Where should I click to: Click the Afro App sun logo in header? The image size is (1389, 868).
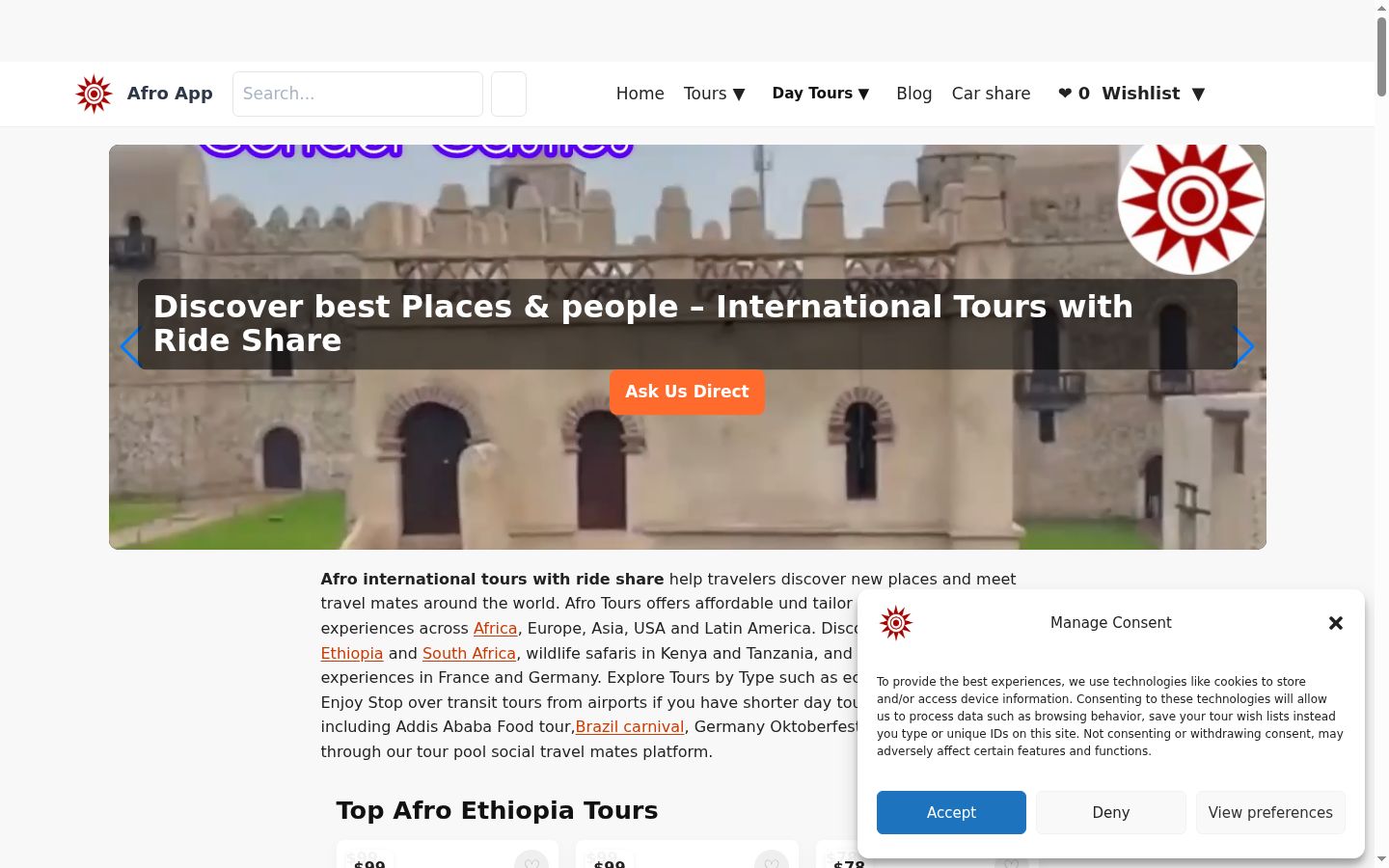coord(94,94)
